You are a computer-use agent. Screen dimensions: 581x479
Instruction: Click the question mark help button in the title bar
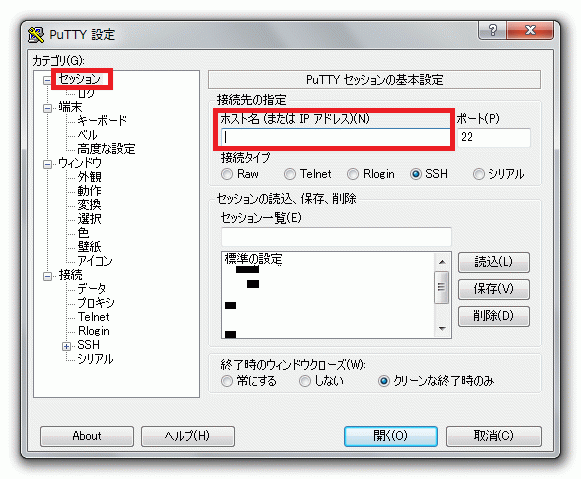coord(492,30)
